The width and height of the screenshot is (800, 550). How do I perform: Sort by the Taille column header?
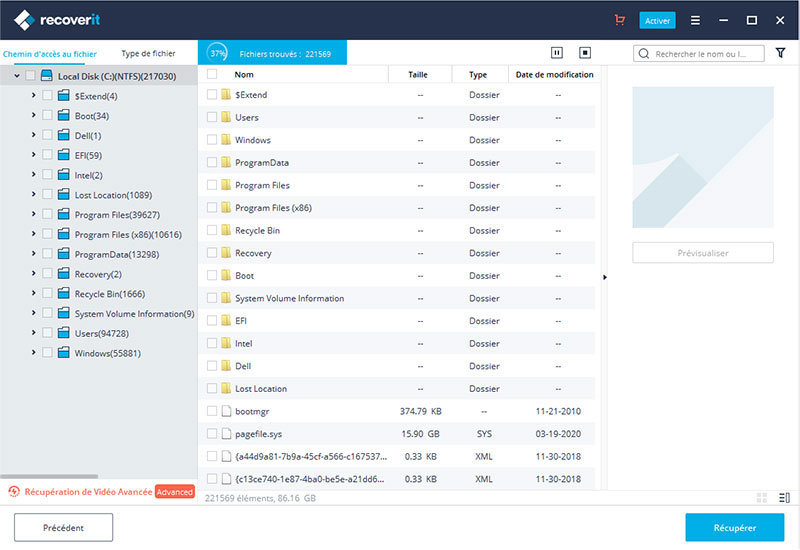(417, 74)
